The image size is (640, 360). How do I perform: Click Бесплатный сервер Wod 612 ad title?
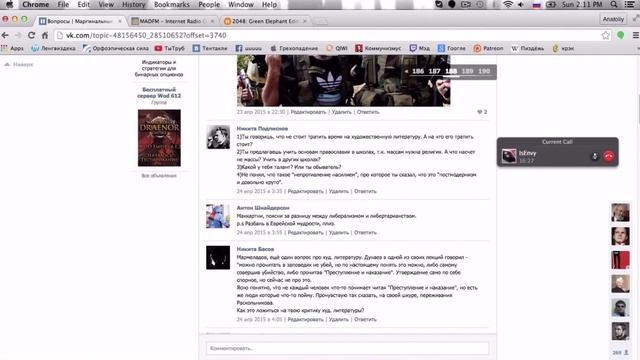[x=159, y=93]
